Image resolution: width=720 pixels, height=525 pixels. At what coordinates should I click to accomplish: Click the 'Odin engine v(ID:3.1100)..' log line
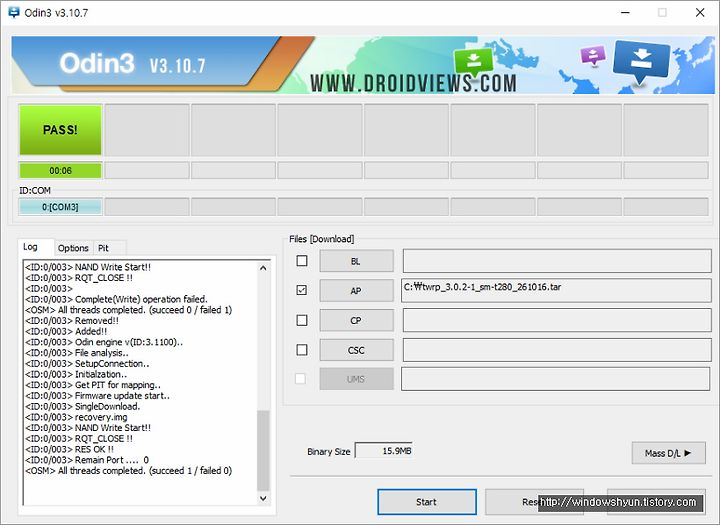tap(104, 342)
